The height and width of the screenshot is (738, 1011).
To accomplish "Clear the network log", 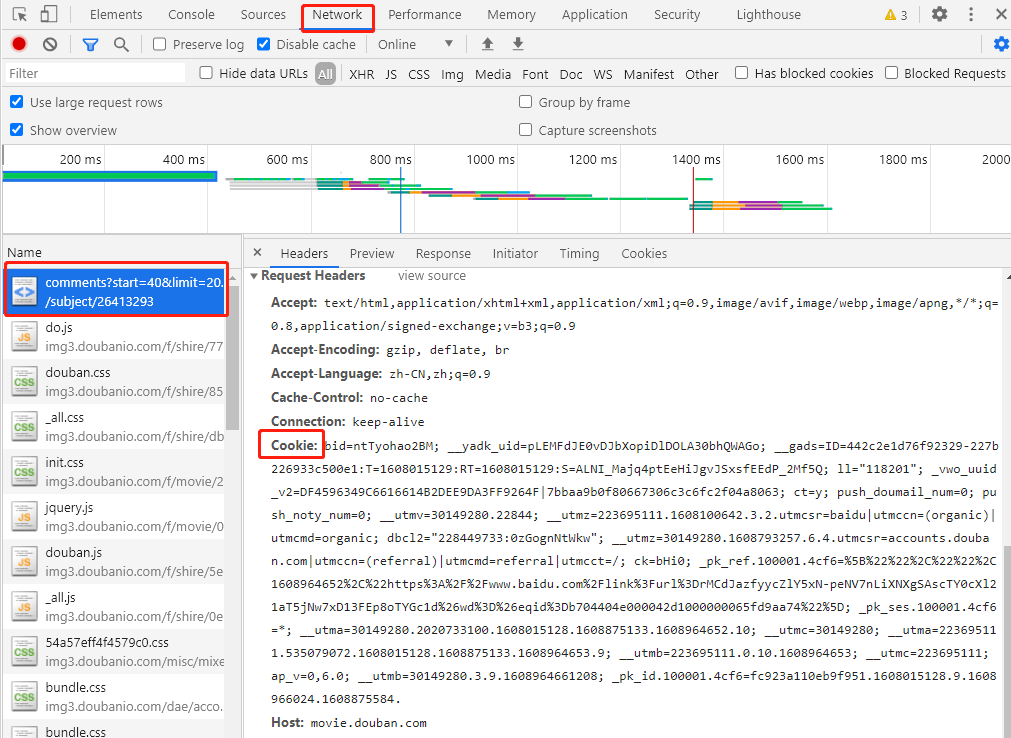I will tap(49, 44).
